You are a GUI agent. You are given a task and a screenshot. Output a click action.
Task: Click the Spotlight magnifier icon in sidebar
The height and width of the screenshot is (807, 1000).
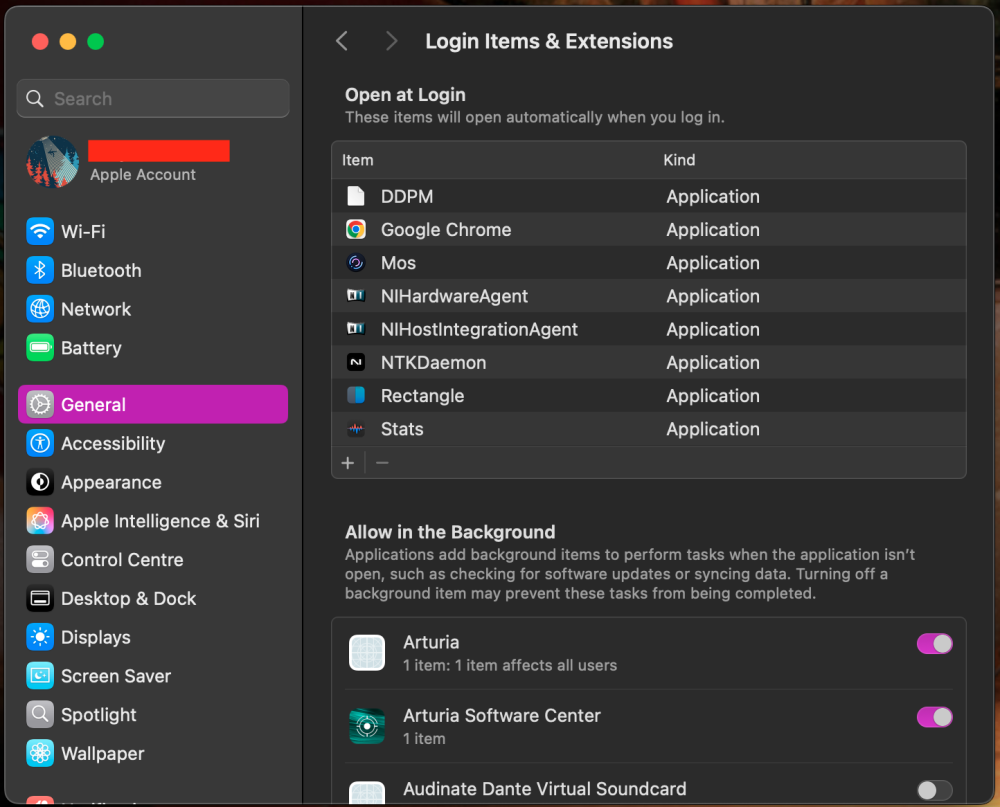(40, 714)
